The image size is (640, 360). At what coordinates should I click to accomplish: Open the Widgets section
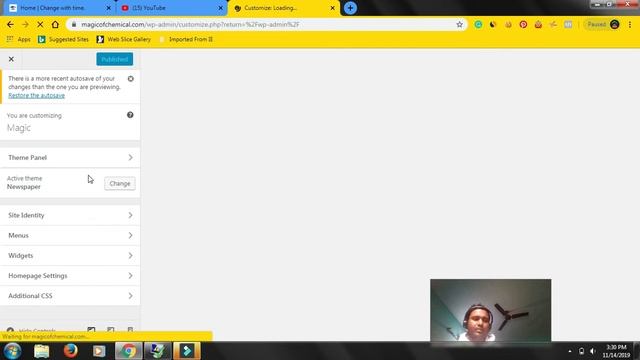click(x=70, y=256)
